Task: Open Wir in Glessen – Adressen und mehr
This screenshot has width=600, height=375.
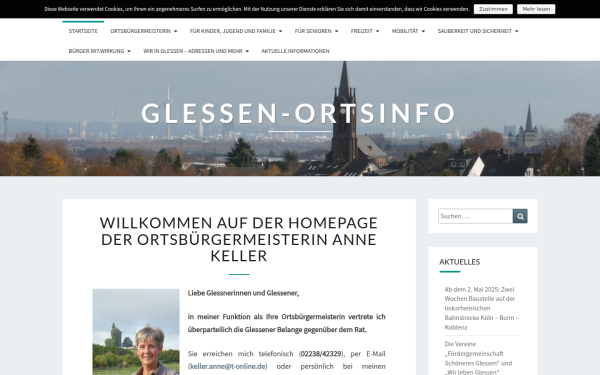Action: tap(192, 51)
